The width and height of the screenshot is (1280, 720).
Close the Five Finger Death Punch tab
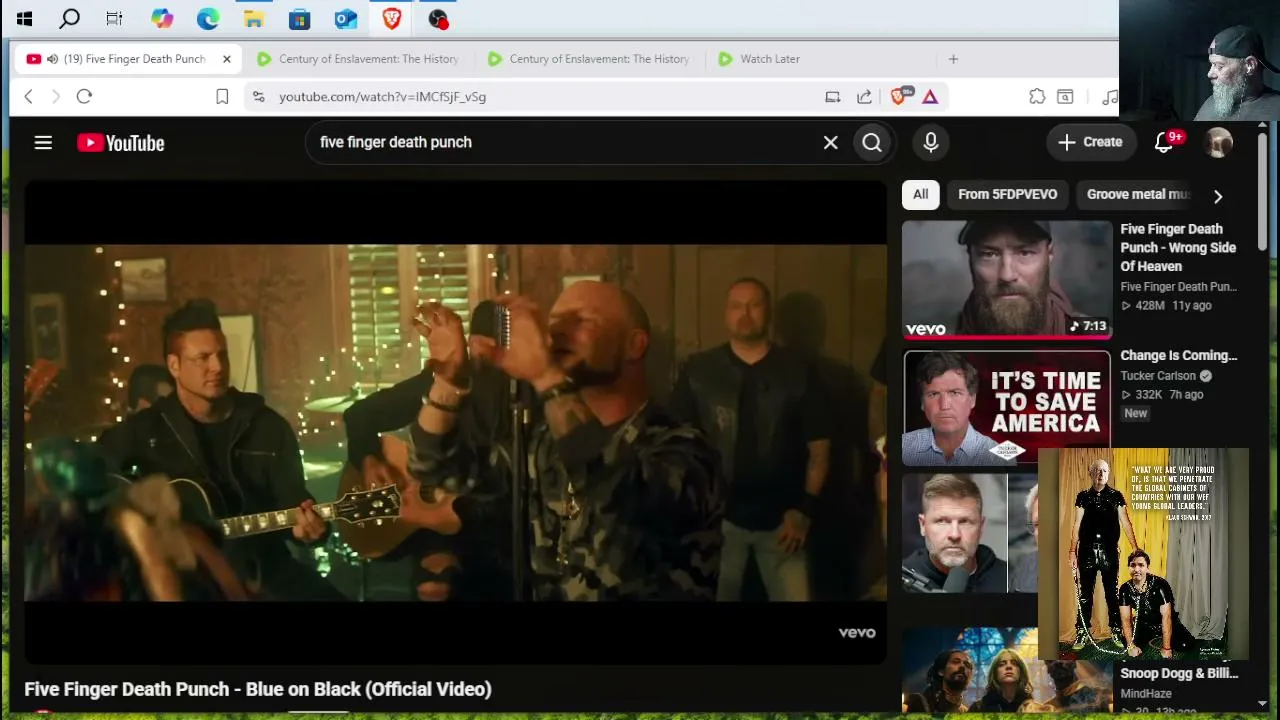227,59
